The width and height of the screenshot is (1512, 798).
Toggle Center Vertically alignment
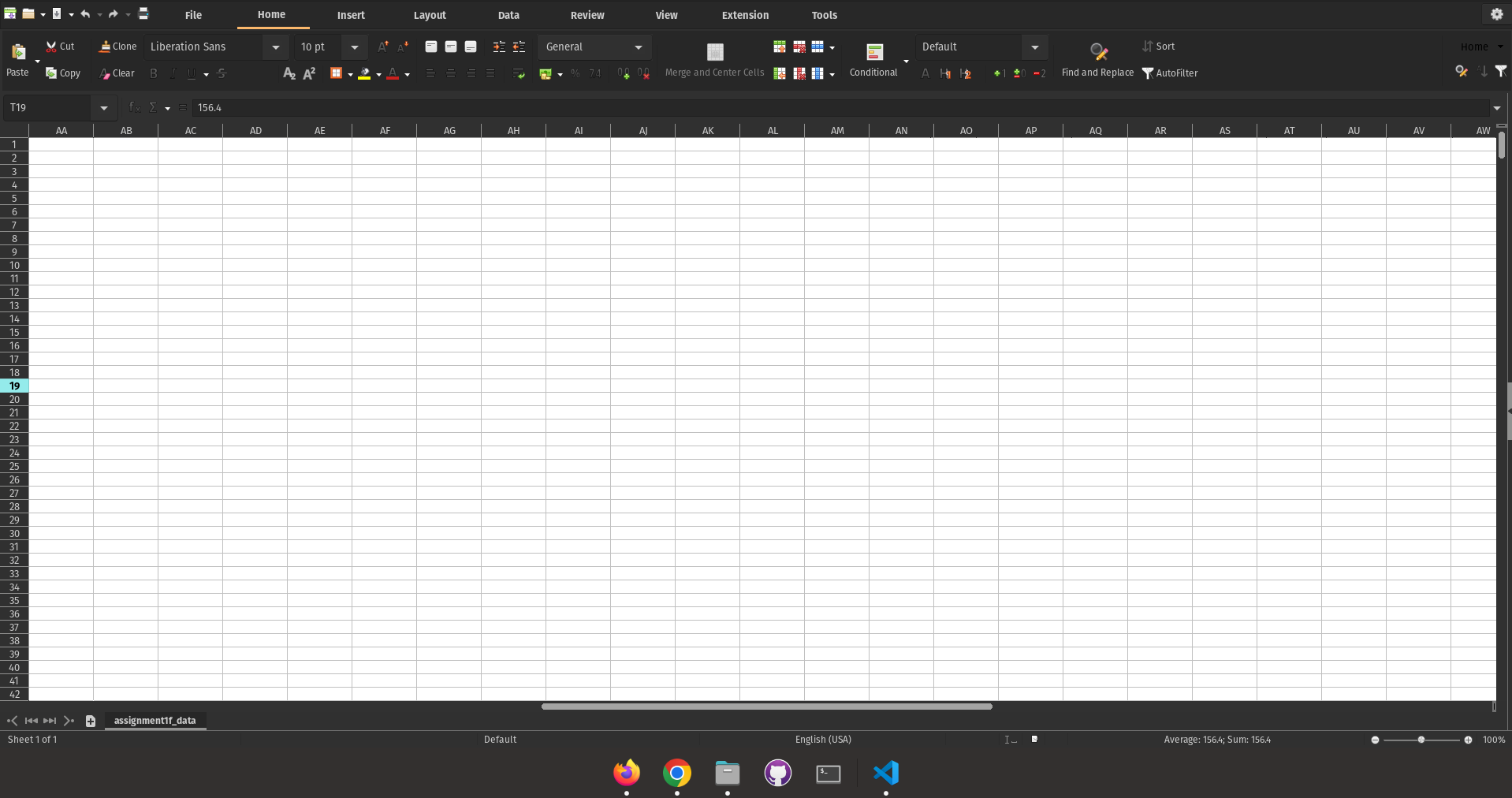(x=451, y=47)
